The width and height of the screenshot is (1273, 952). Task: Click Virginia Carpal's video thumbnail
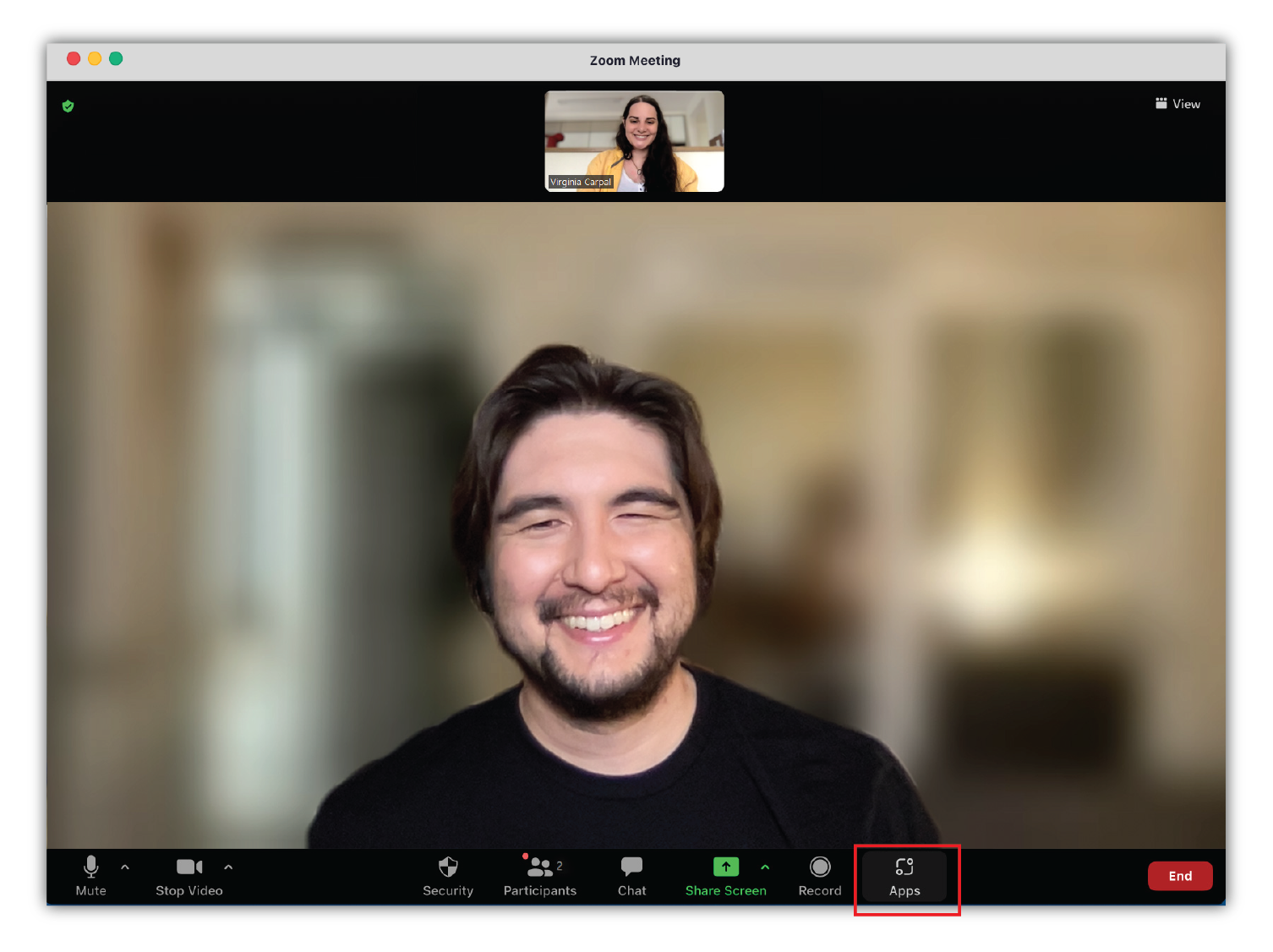coord(634,140)
